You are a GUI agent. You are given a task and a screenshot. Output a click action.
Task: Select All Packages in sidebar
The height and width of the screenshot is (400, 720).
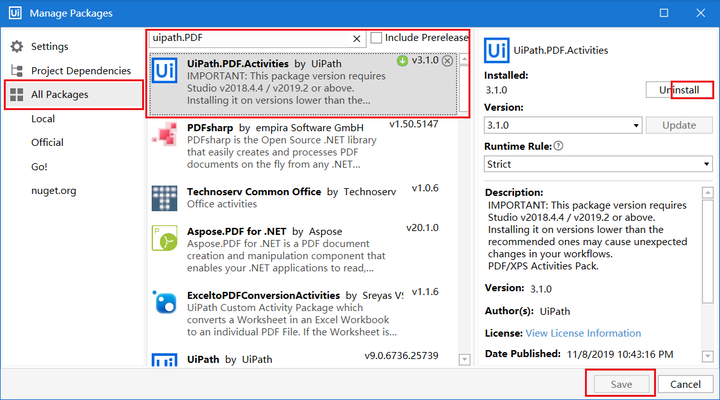pos(74,95)
